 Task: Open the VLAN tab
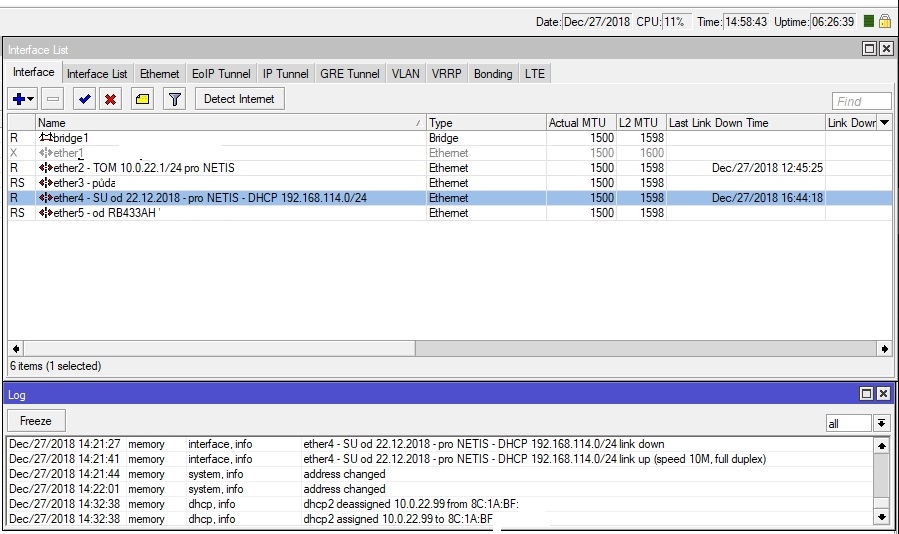point(405,73)
